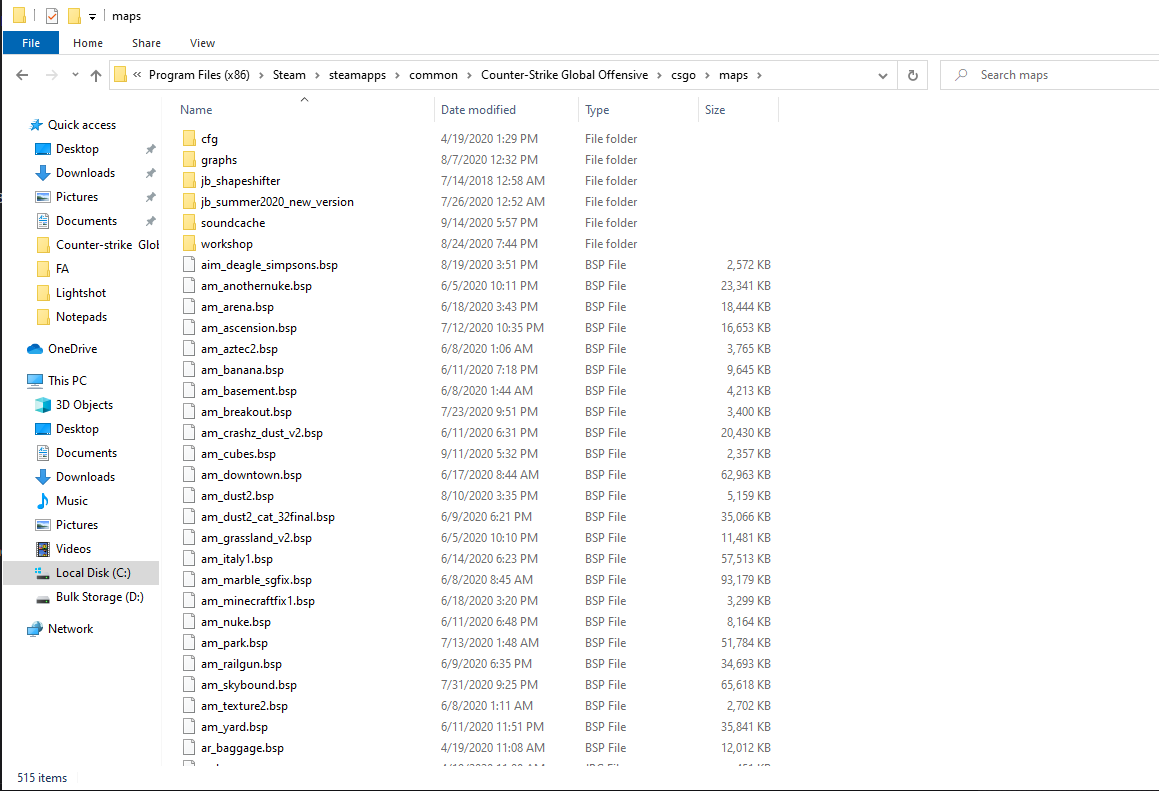
Task: Select am_anothernuke.bsp file name
Action: 256,286
